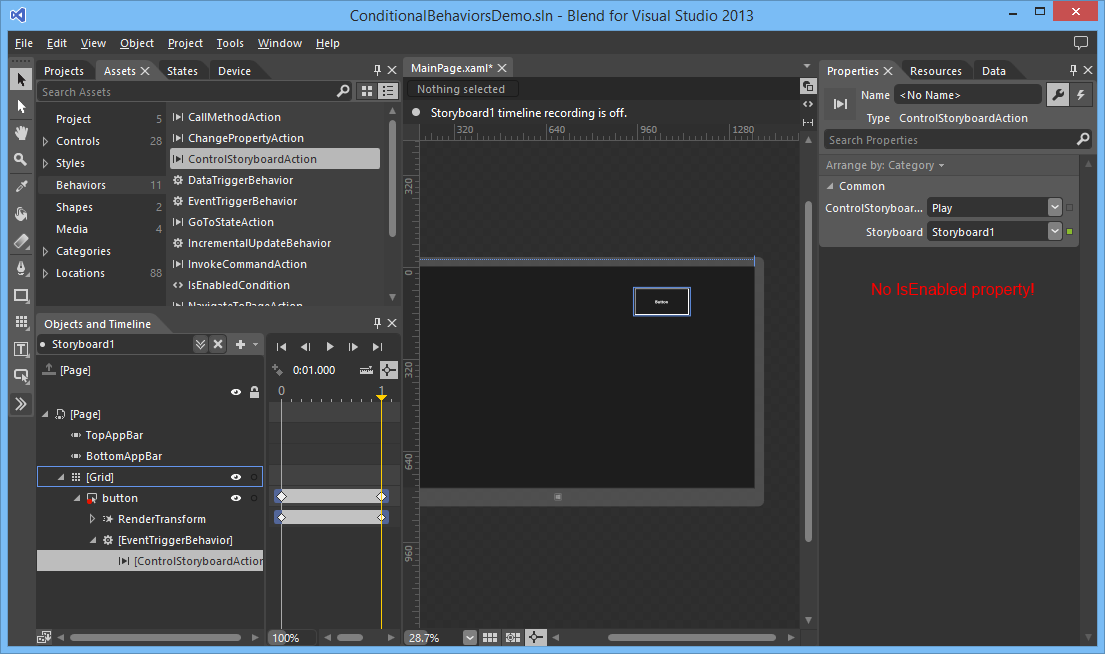
Task: Step to the previous frame
Action: tap(305, 346)
